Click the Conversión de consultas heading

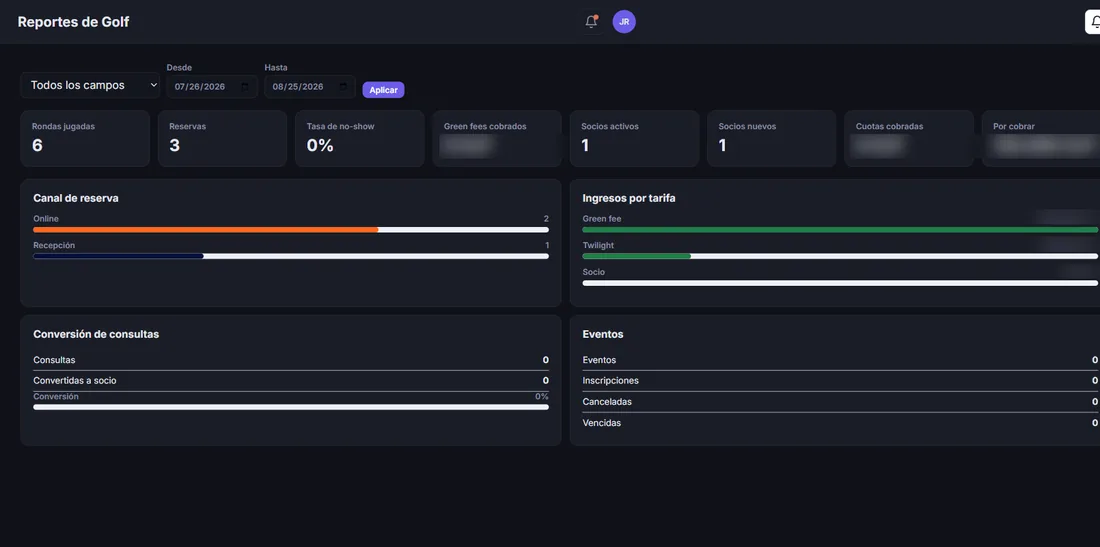point(96,335)
